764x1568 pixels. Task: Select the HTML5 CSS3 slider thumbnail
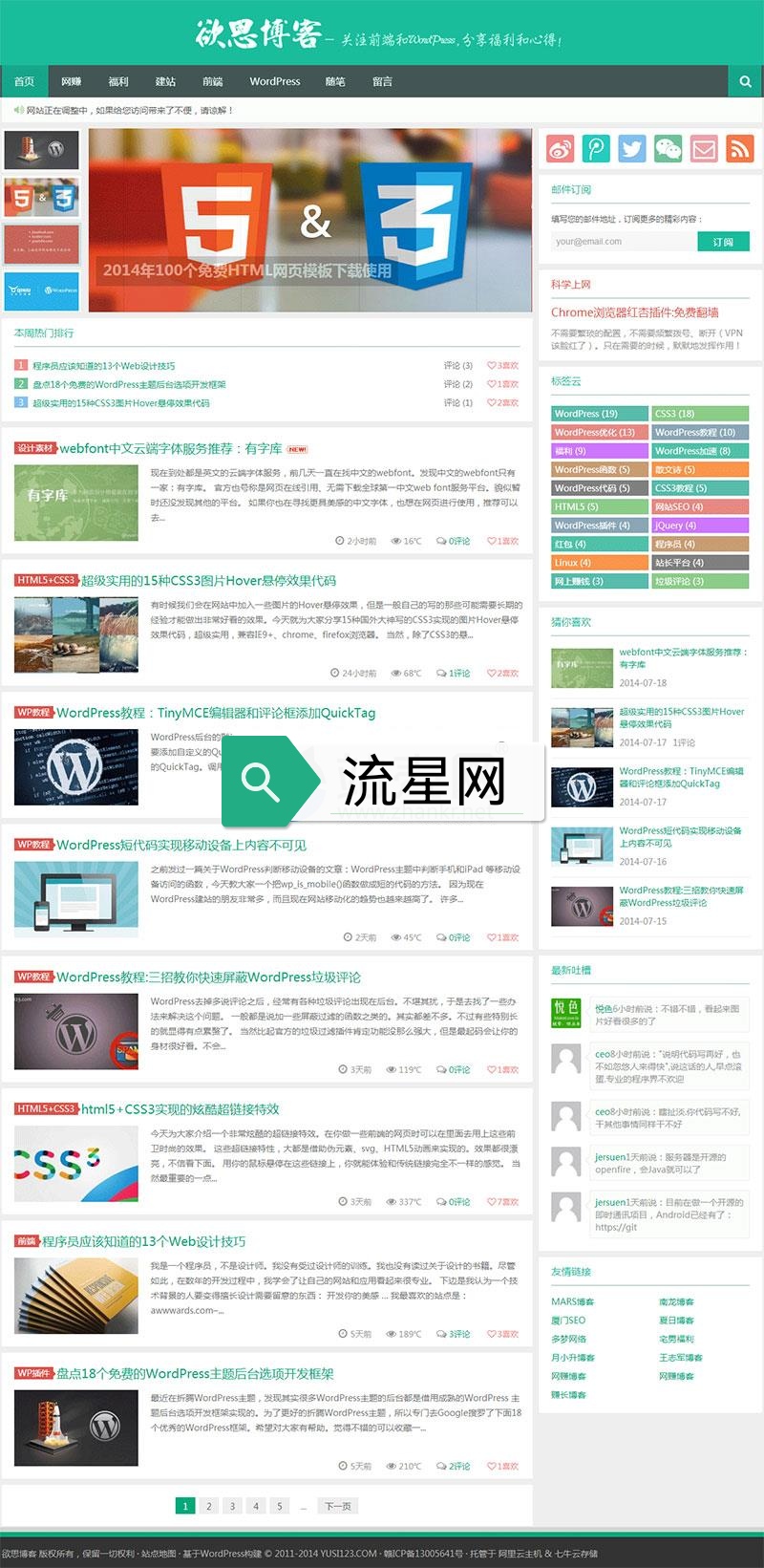[41, 198]
